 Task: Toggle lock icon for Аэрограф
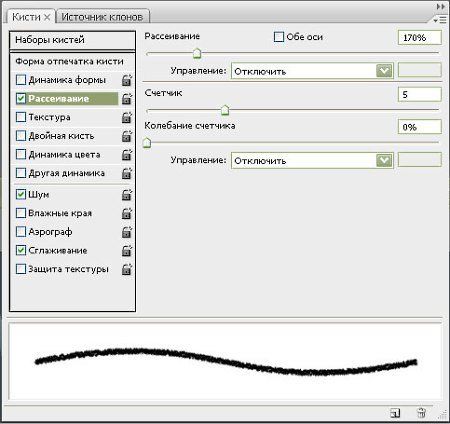coord(127,232)
